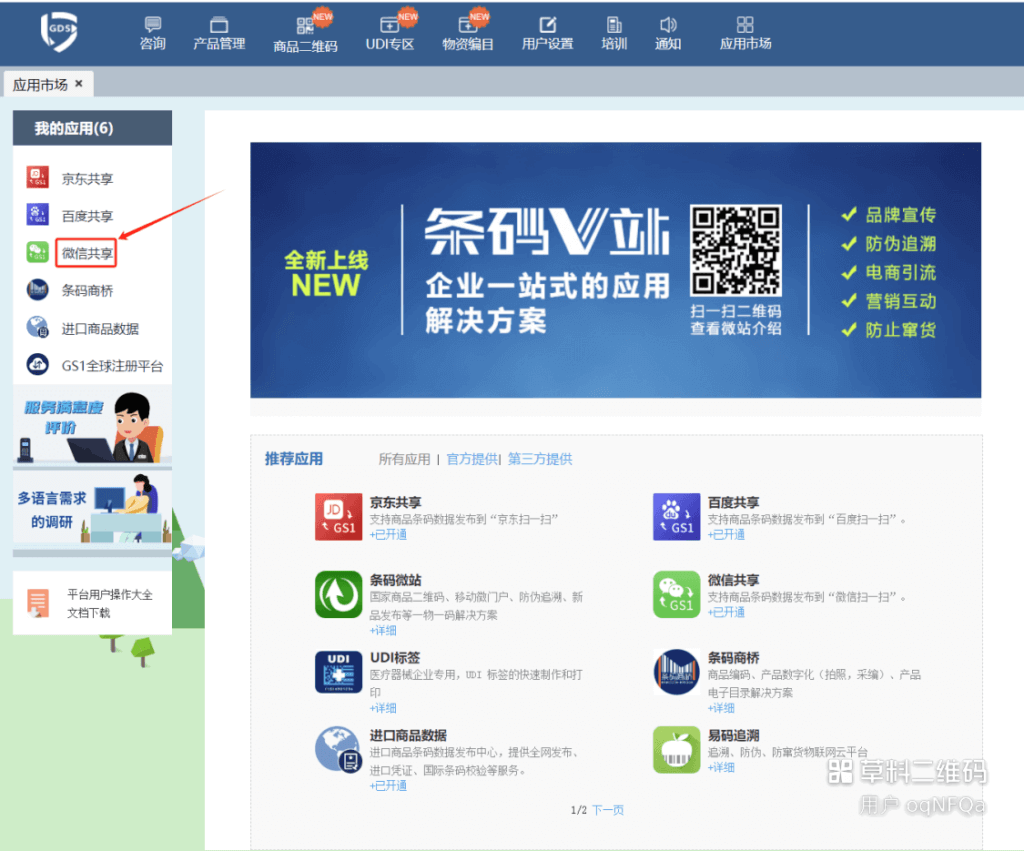The image size is (1024, 851).
Task: Click +已开通 under 百度共享
Action: pos(726,534)
